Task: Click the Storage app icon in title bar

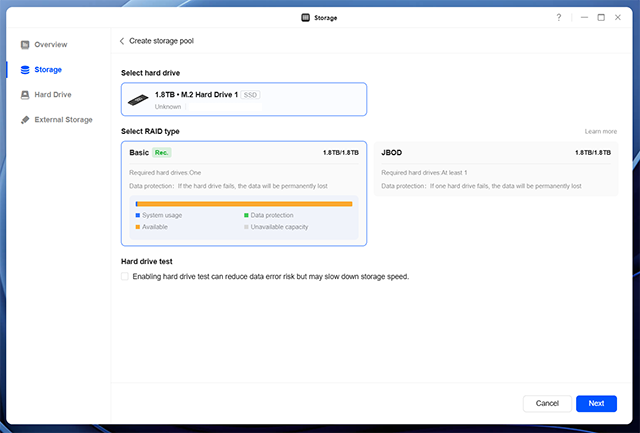Action: coord(303,17)
